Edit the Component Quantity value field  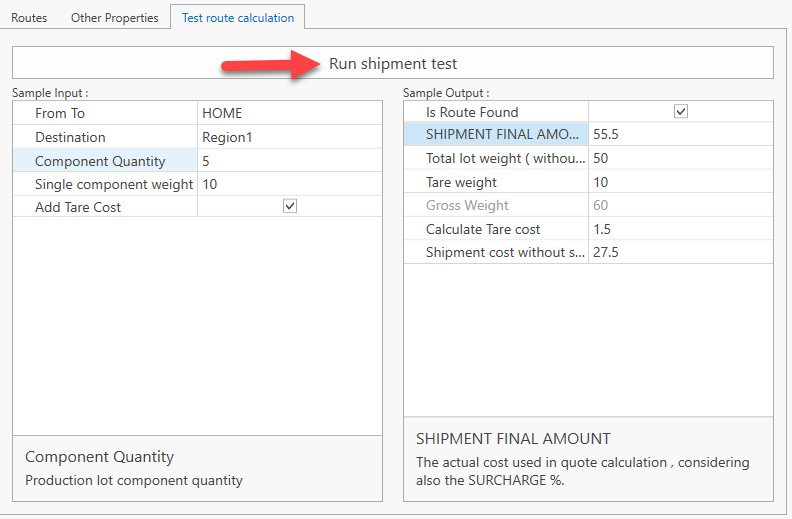[x=289, y=161]
